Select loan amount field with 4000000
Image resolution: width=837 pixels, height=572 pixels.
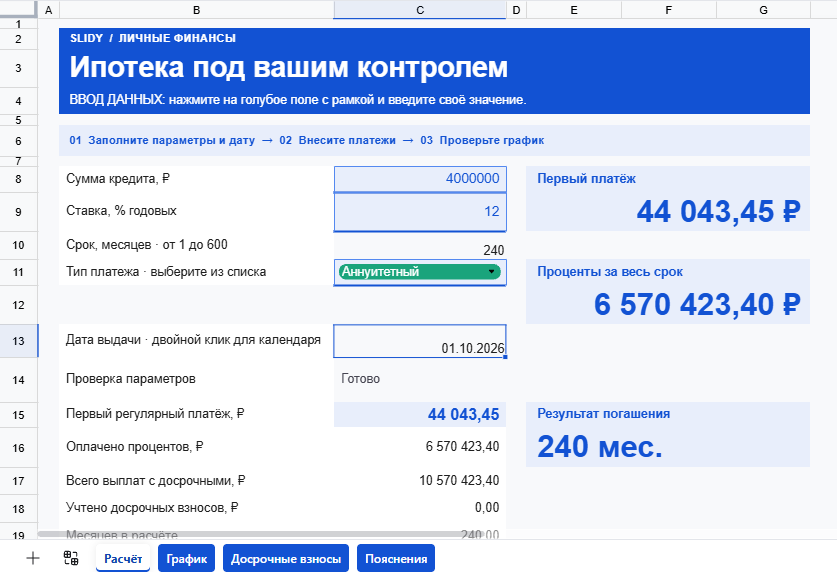coord(420,179)
